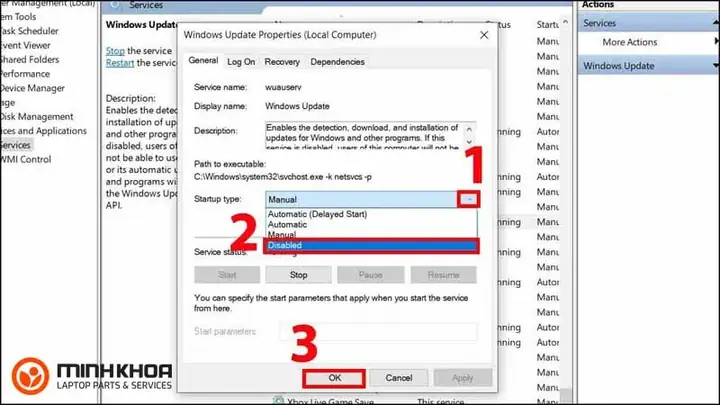Select WMI Control in left tree
This screenshot has width=720, height=405.
pos(26,159)
